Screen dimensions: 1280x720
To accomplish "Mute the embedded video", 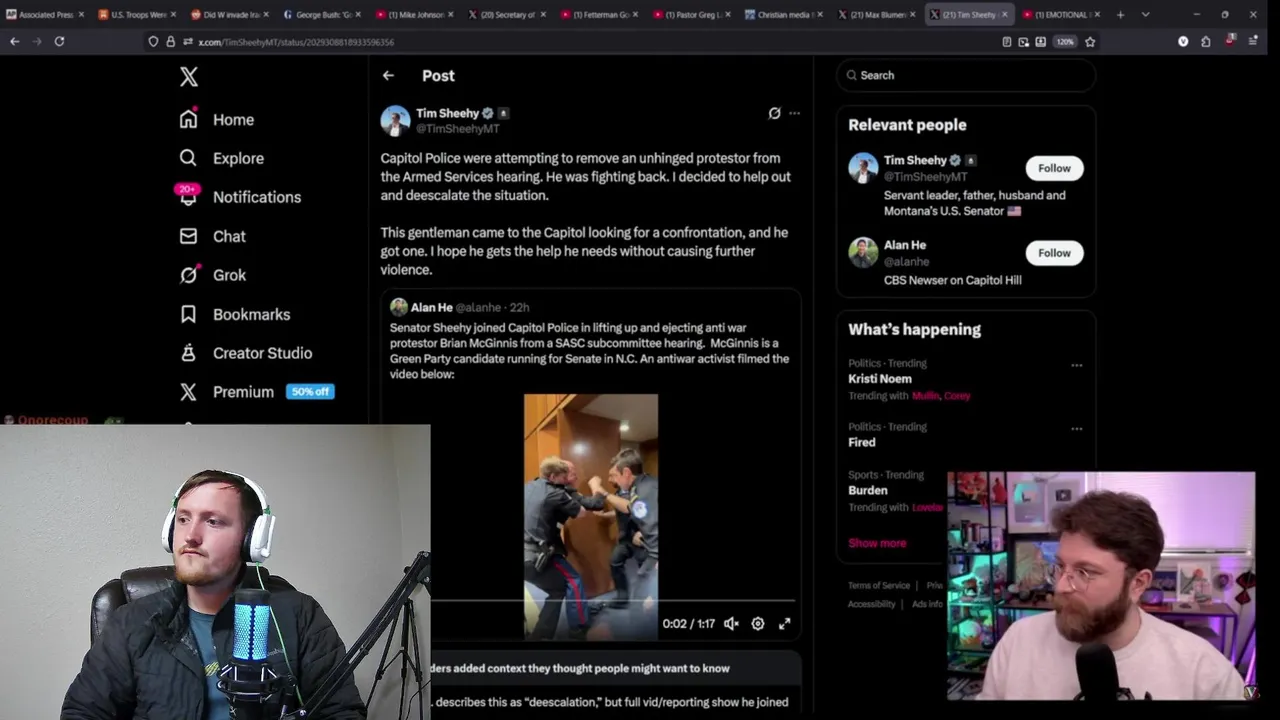I will 731,623.
